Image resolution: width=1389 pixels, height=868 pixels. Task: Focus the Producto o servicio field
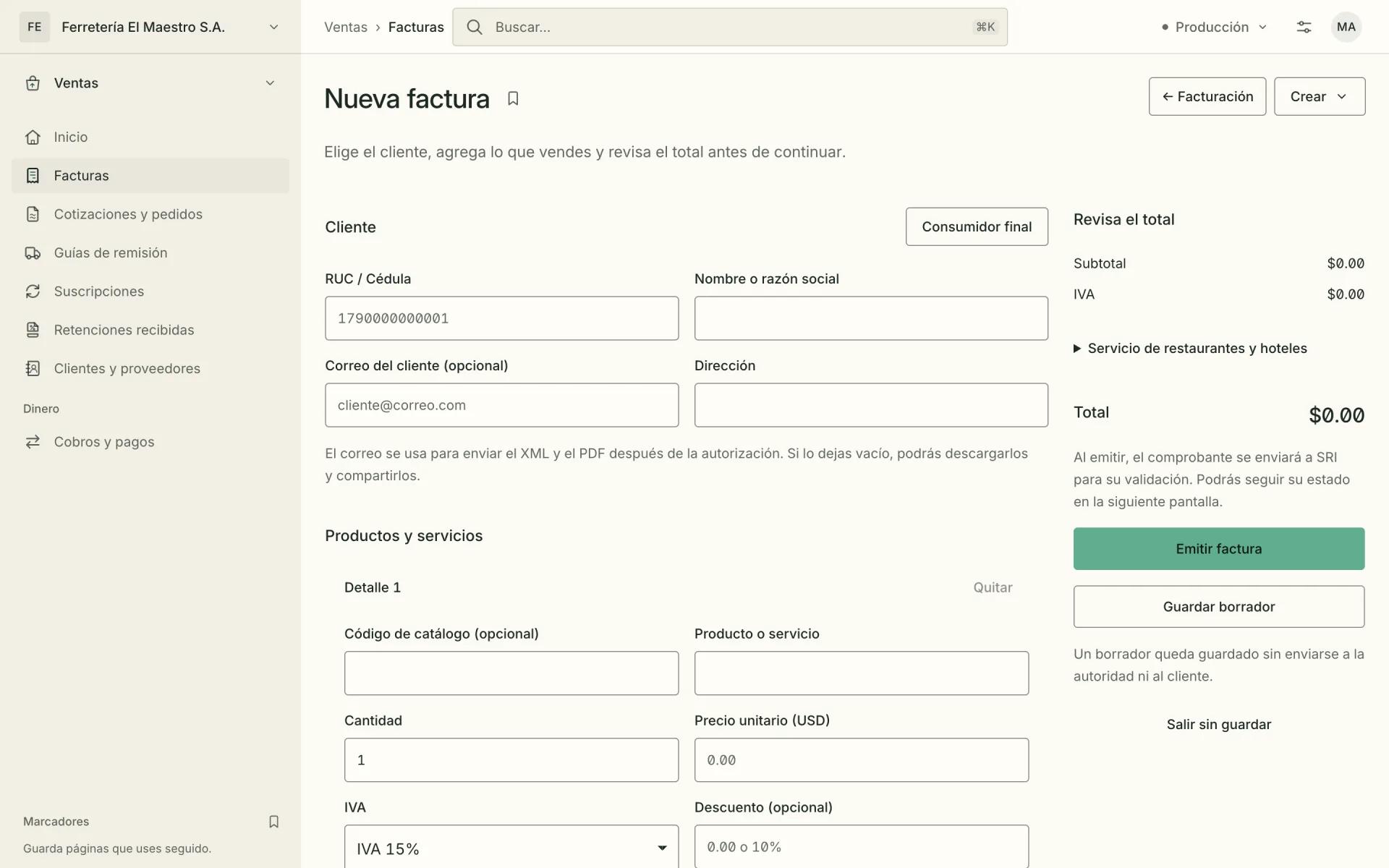pyautogui.click(x=862, y=673)
